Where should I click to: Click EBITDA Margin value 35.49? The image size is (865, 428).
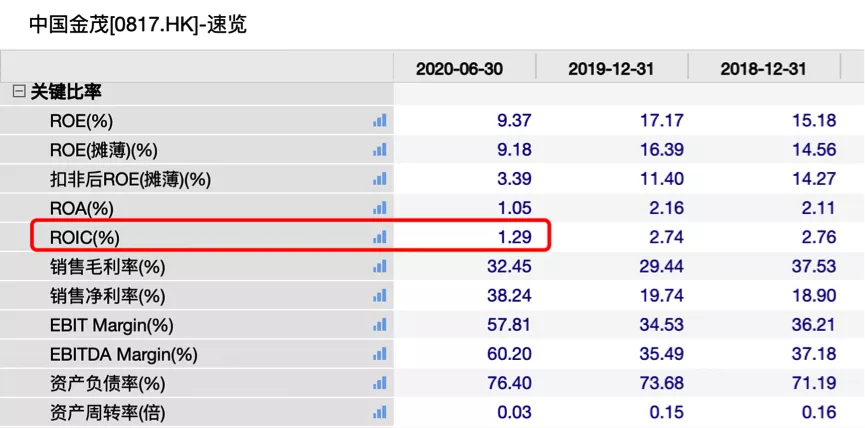pyautogui.click(x=660, y=354)
